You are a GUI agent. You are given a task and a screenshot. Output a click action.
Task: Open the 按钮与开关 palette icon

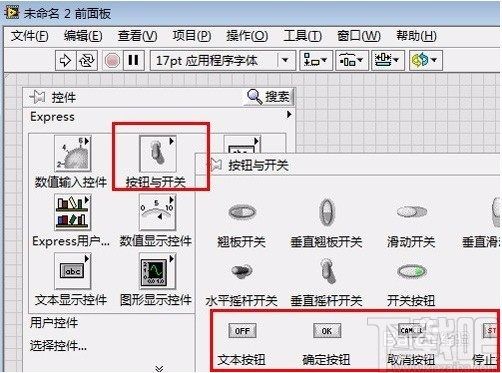point(158,154)
